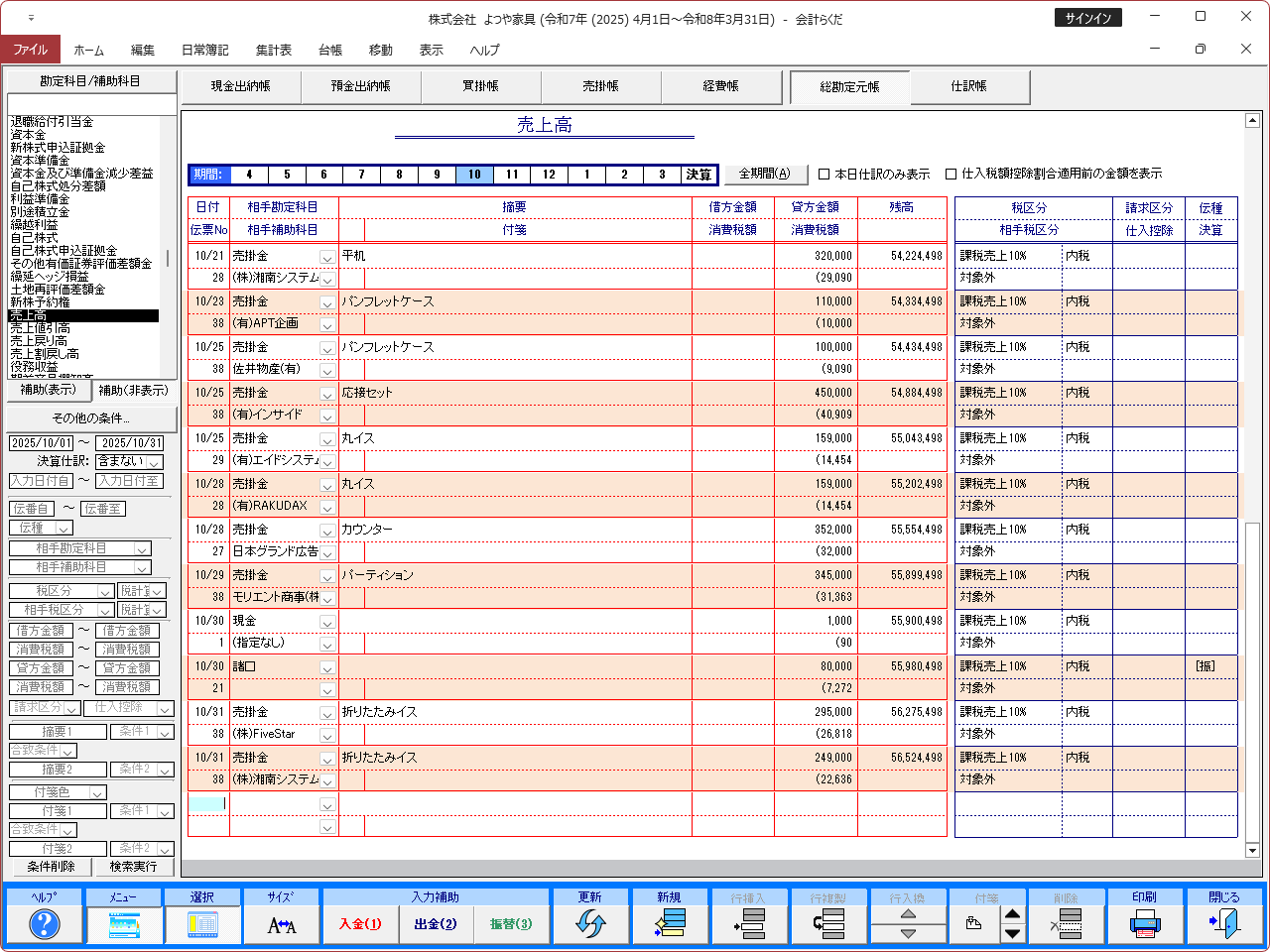Click the 新規 new entry icon
This screenshot has height=952, width=1270.
click(670, 924)
